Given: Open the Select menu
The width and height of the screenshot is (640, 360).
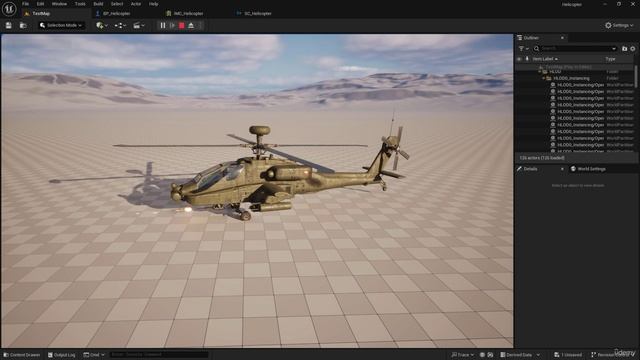Looking at the screenshot, I should click(x=117, y=4).
